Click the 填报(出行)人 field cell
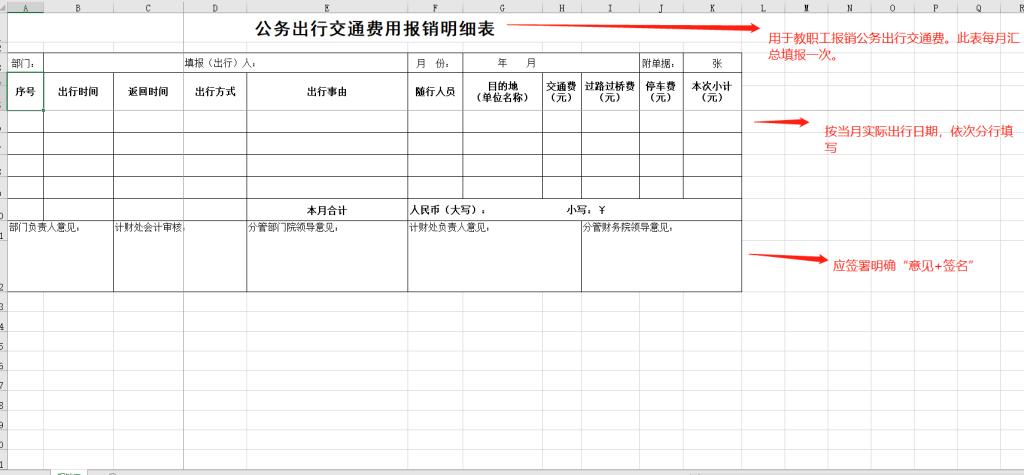Image resolution: width=1024 pixels, height=475 pixels. [294, 63]
